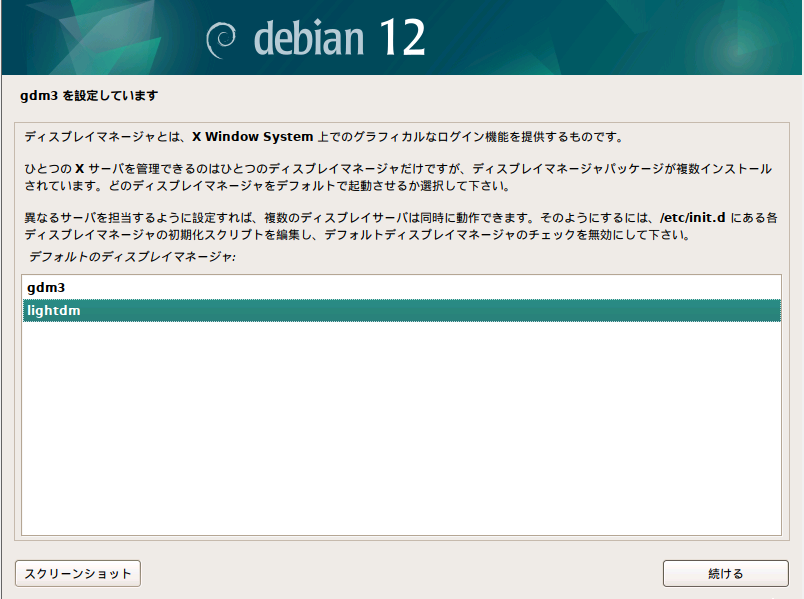Click the 'デフォルトのディスプレイマネージャ:' label
This screenshot has width=804, height=599.
132,256
